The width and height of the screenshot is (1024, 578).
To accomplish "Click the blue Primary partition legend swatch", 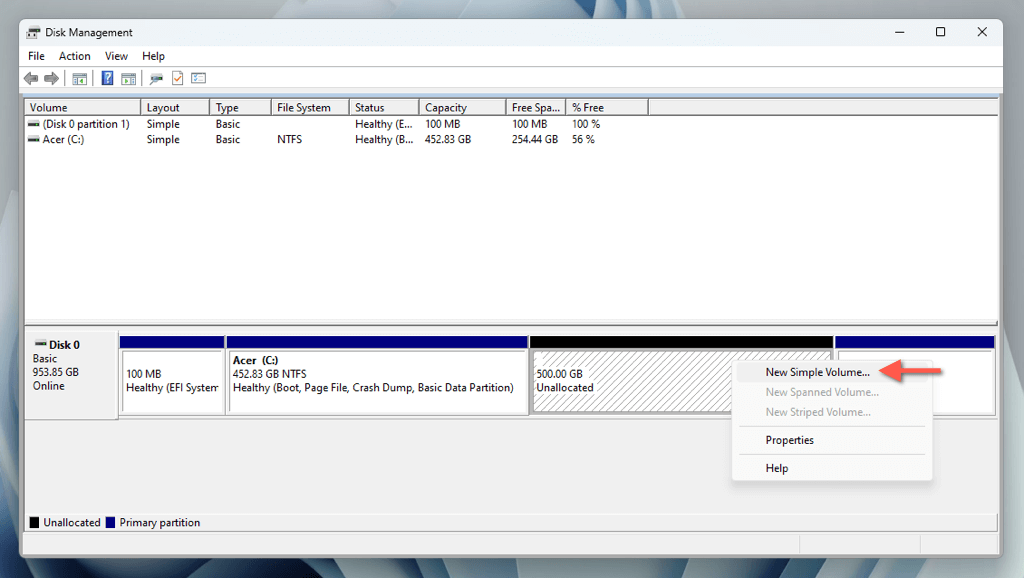I will point(110,522).
